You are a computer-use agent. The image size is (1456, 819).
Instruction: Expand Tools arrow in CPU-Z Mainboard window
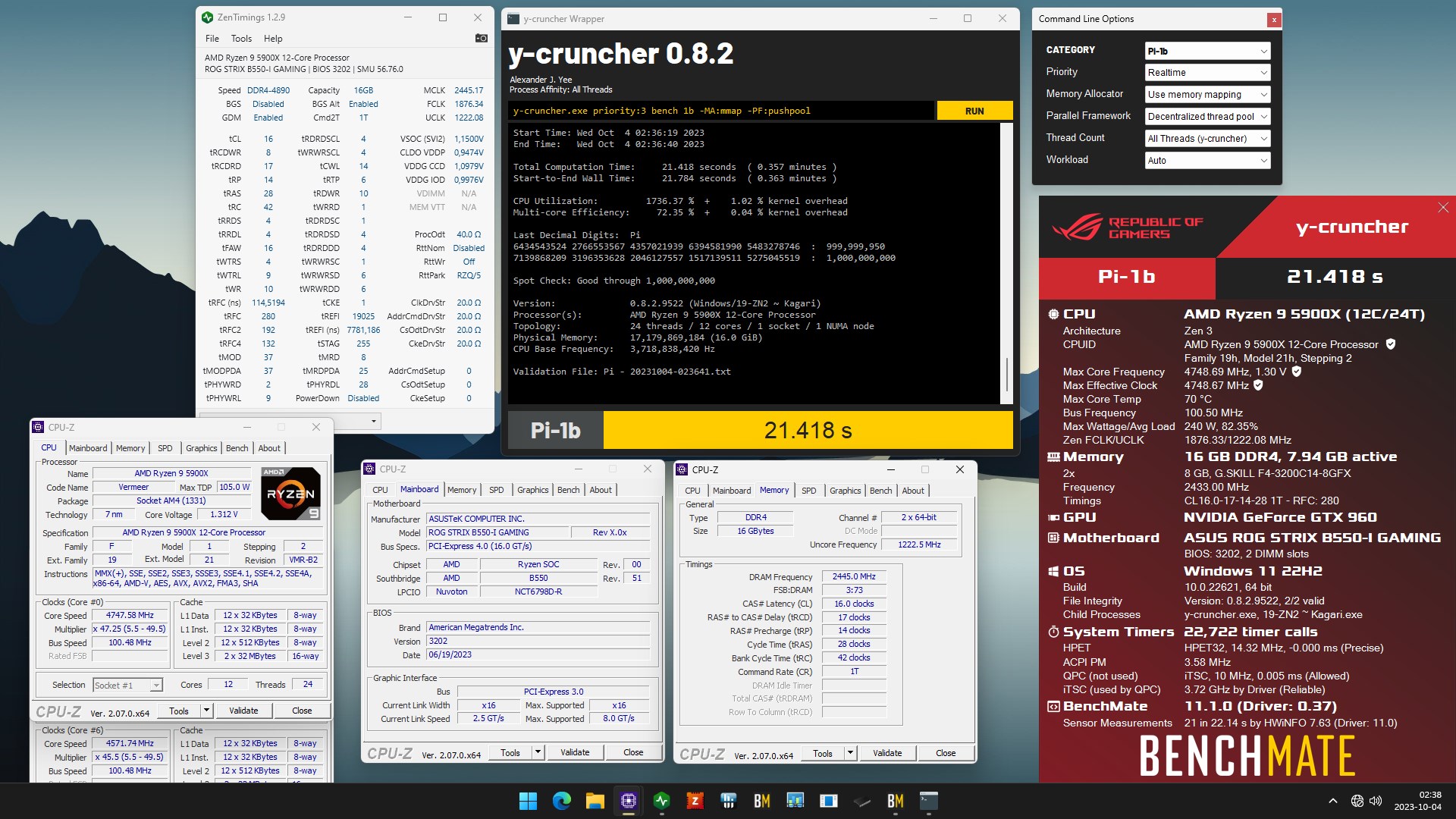pos(538,752)
